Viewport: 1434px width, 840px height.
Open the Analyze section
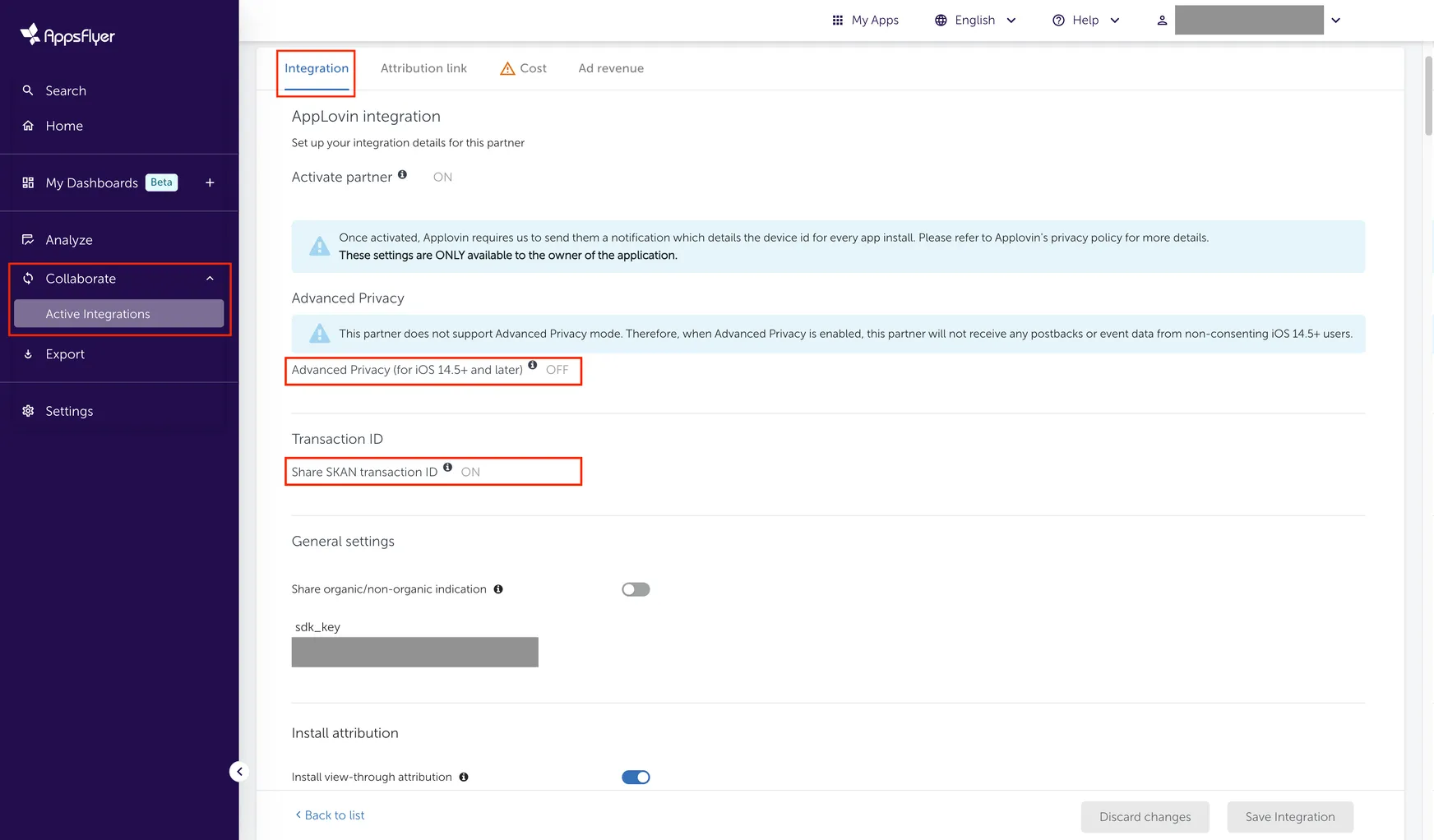tap(69, 239)
